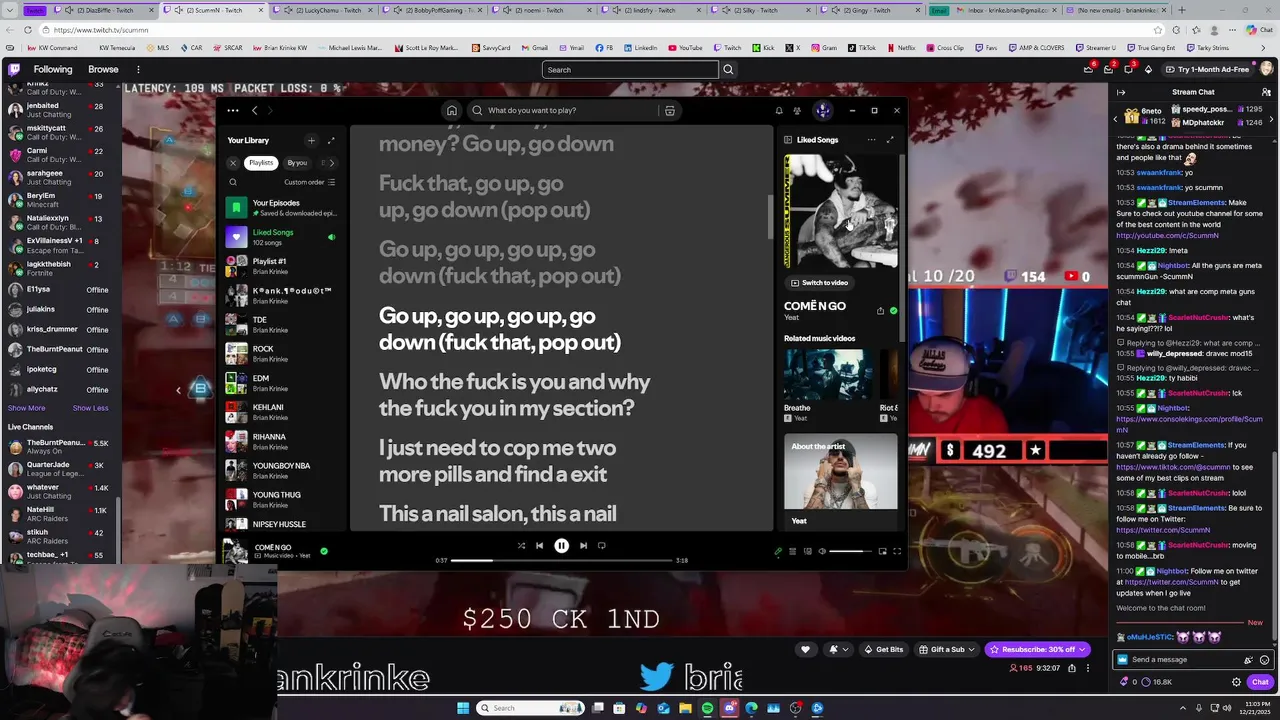Enter Spotify fullscreen mode
1280x720 pixels.
tap(897, 551)
